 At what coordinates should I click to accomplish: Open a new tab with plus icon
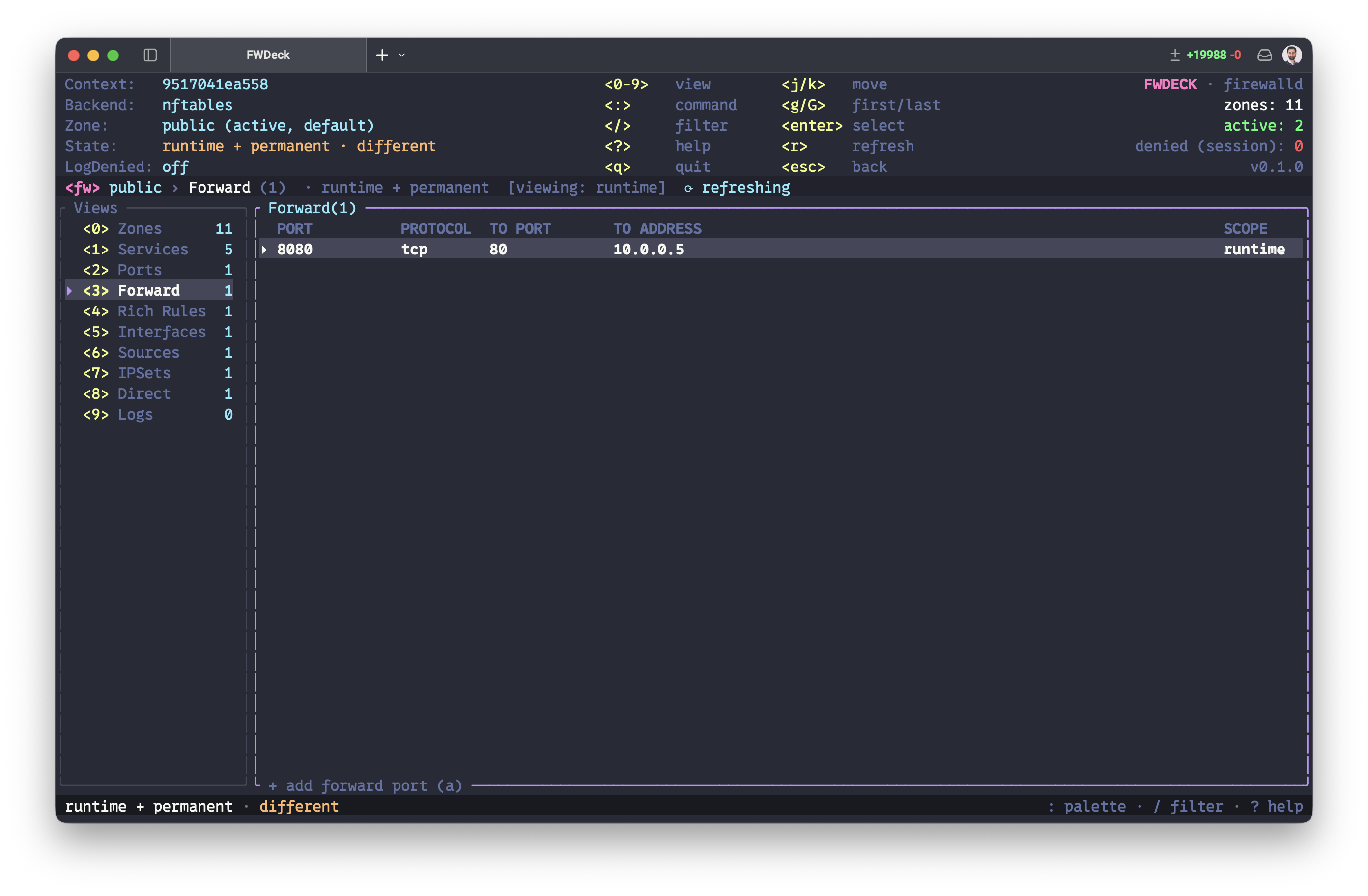tap(382, 55)
